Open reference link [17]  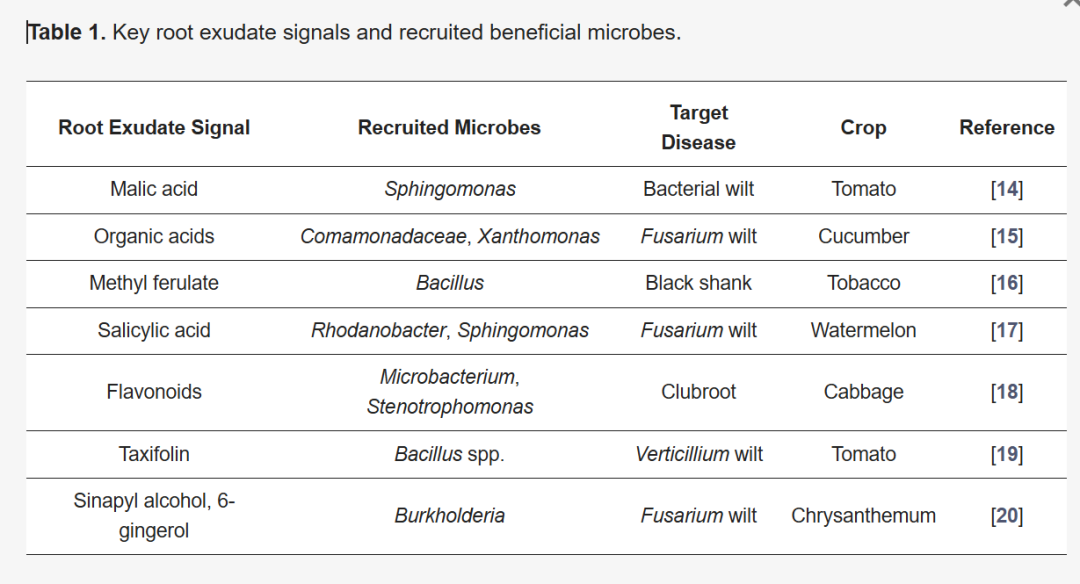point(1007,331)
